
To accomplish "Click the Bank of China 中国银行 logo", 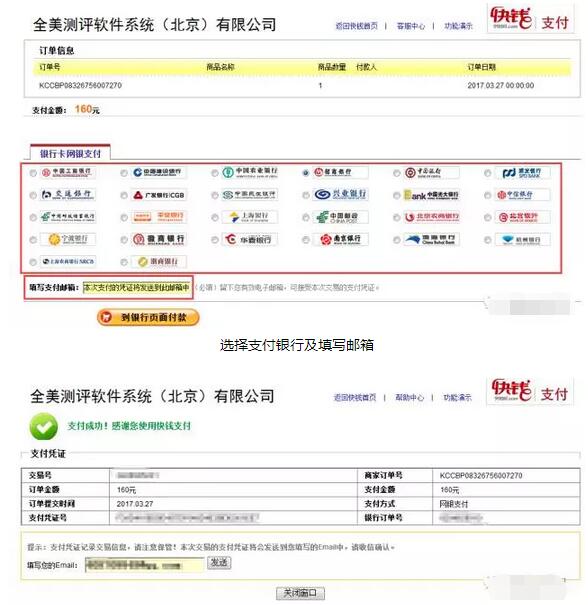I will click(x=431, y=172).
